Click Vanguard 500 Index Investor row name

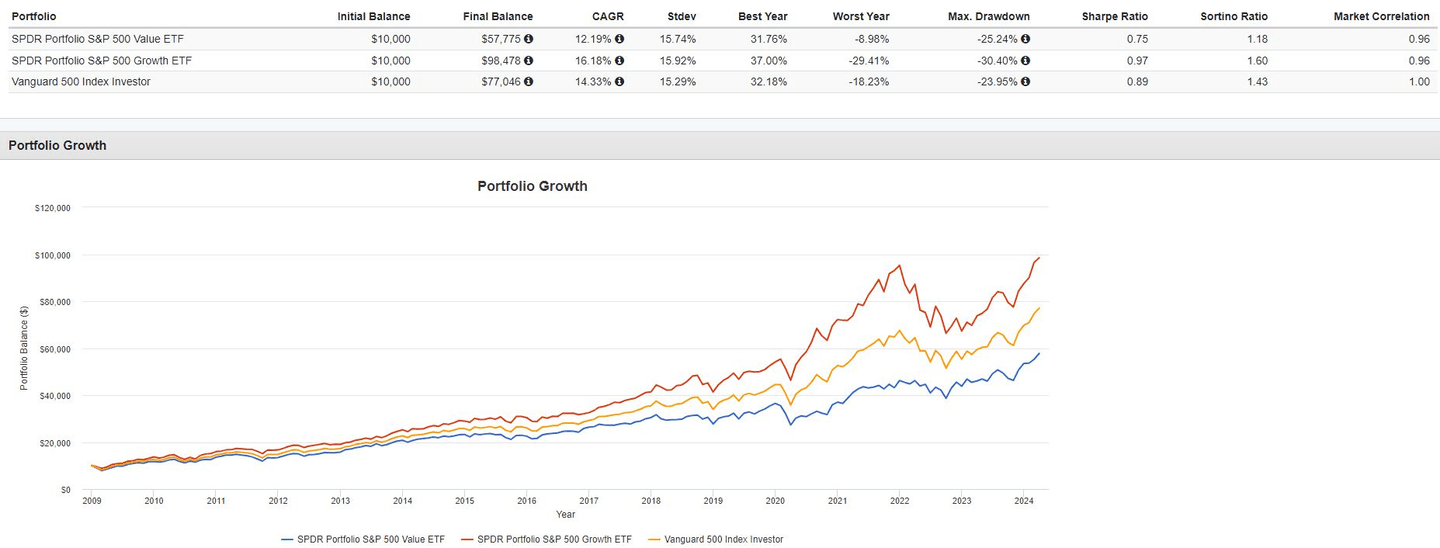(81, 82)
